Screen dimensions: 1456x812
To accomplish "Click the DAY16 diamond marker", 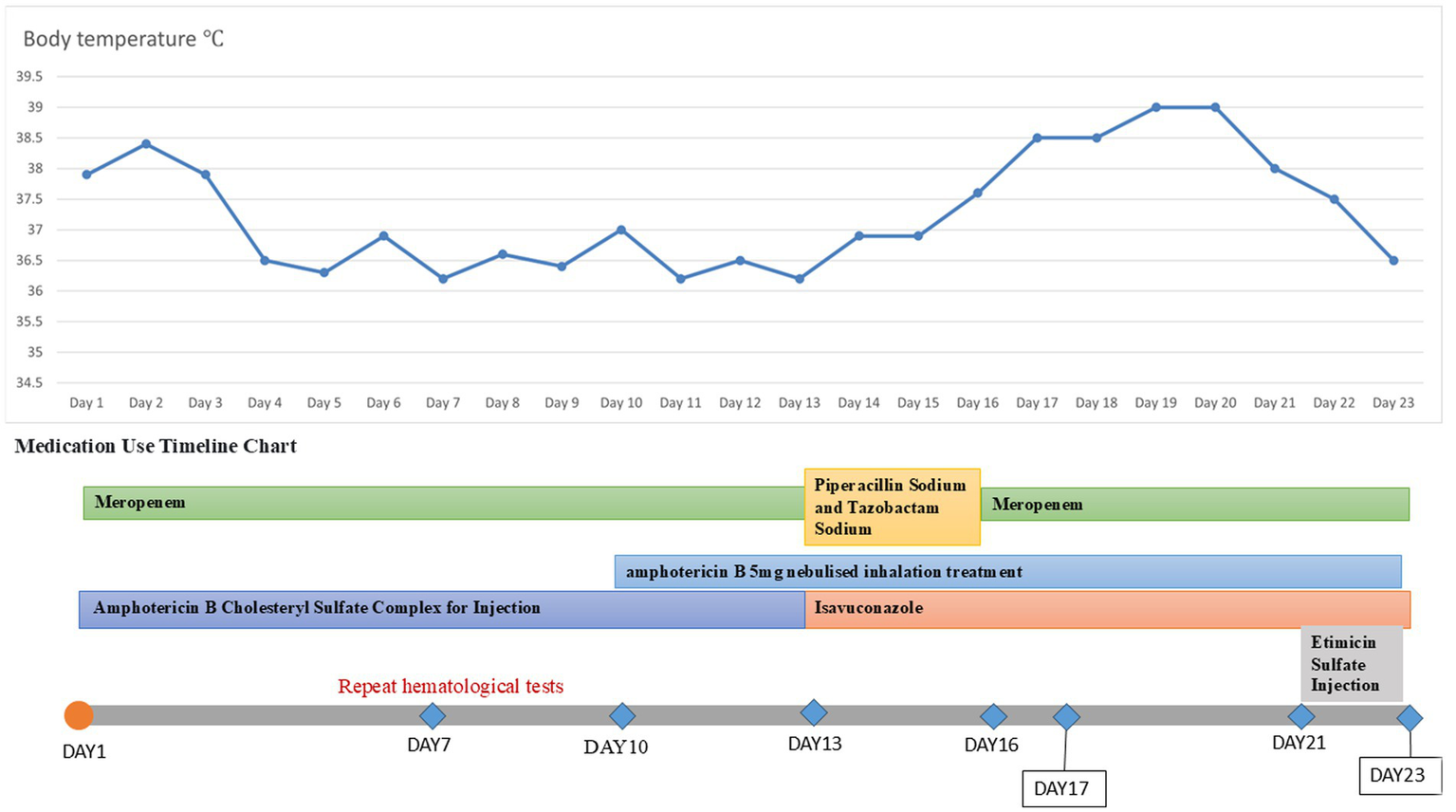I will (993, 716).
